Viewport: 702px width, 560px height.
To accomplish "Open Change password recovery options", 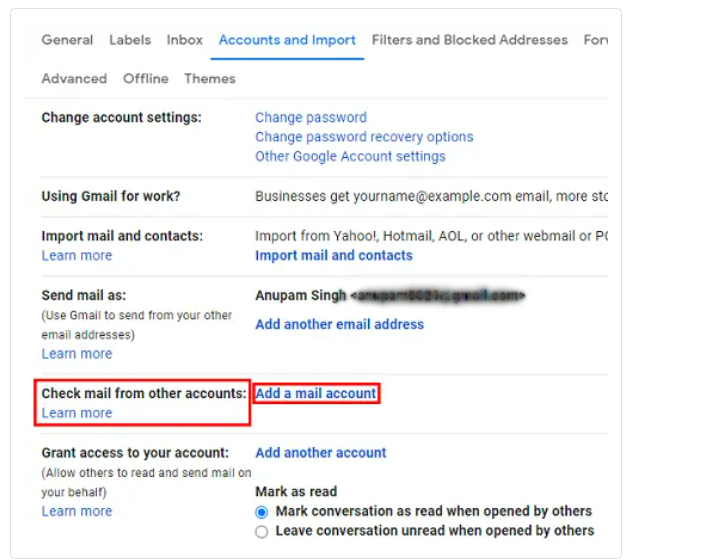I will 364,137.
